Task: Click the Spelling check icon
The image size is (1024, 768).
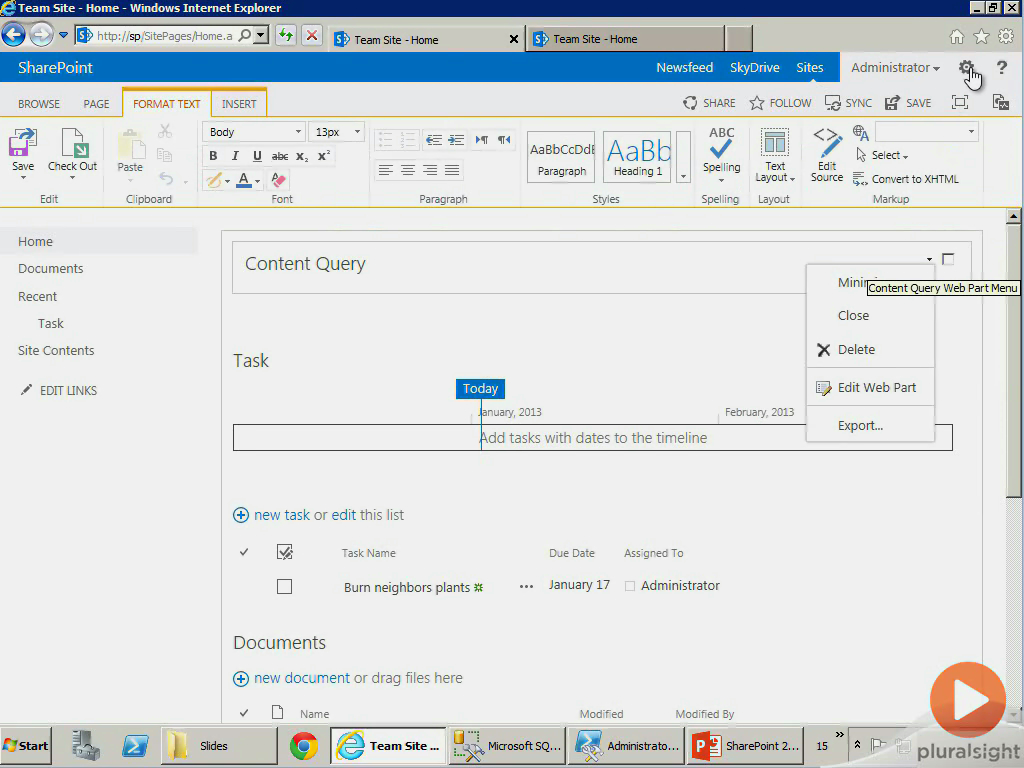Action: point(721,144)
